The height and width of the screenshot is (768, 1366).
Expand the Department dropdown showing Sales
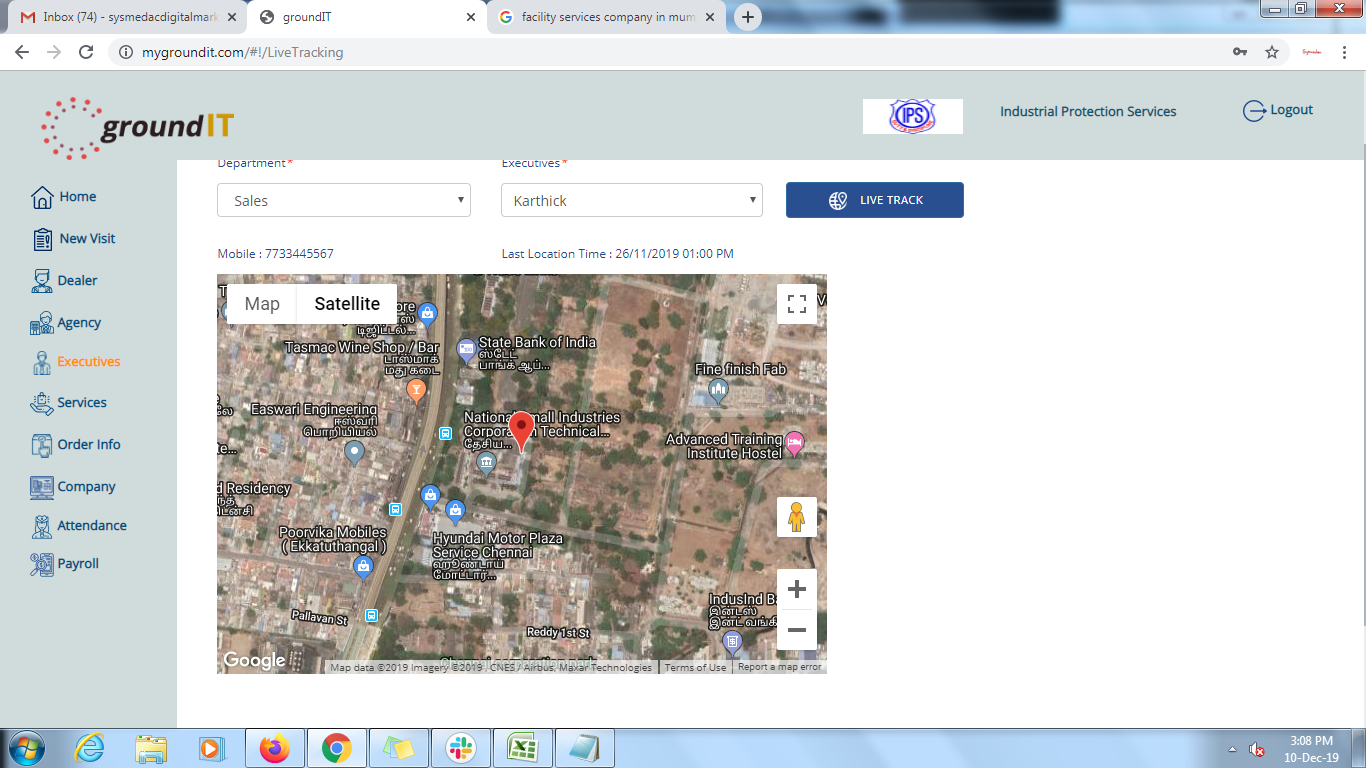[x=344, y=200]
